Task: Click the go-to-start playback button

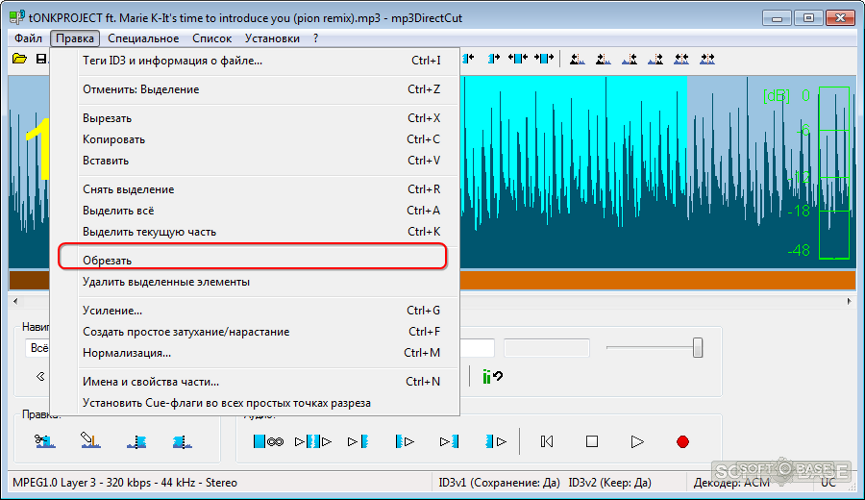Action: 547,442
